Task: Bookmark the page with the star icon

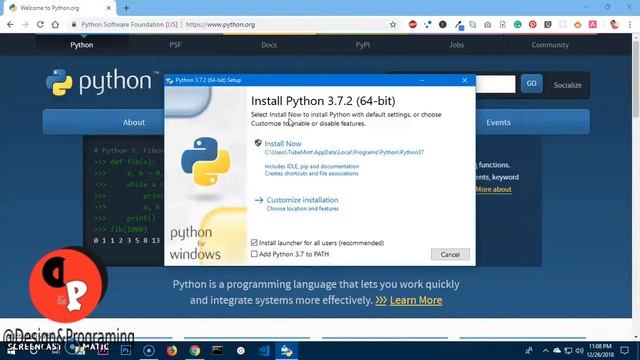Action: coord(393,24)
